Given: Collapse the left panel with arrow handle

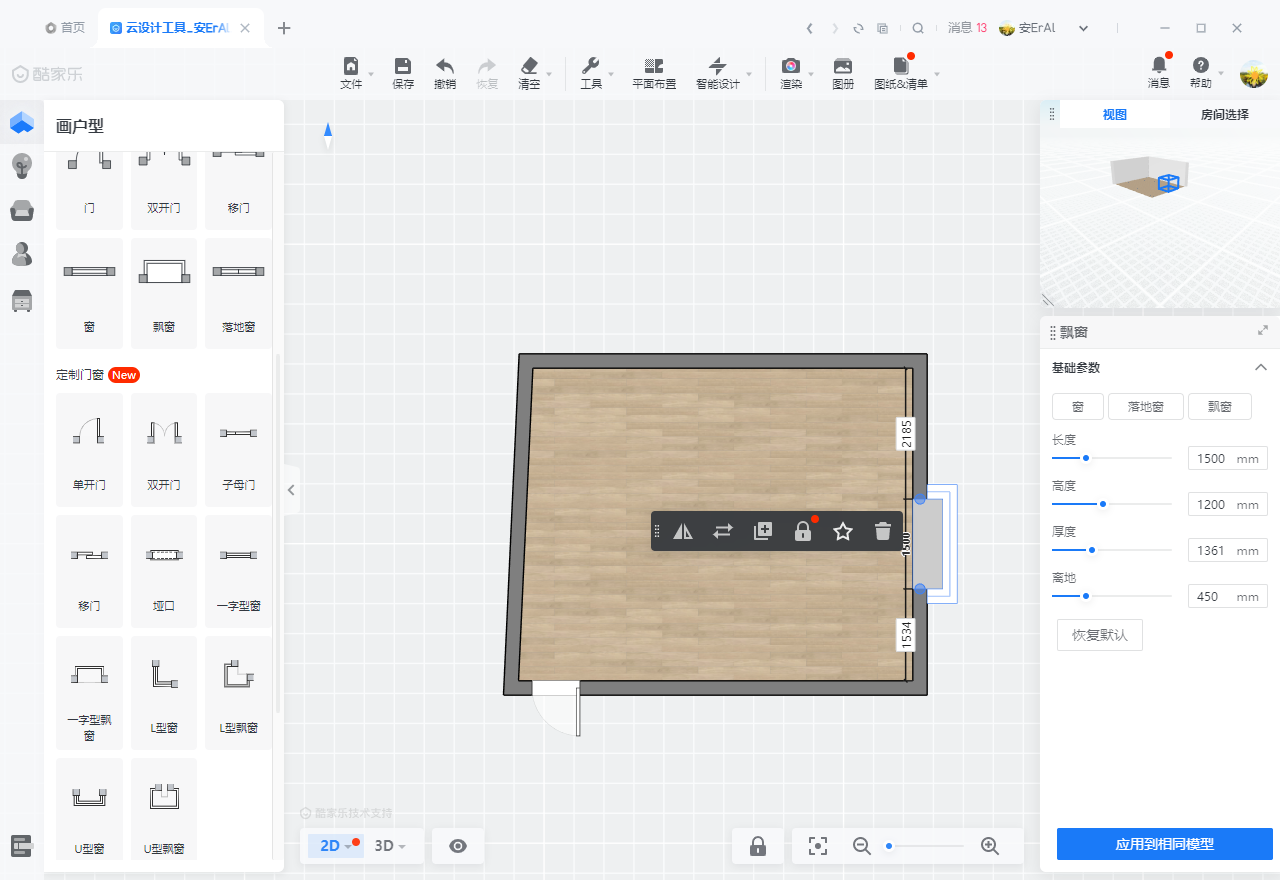Looking at the screenshot, I should 291,490.
